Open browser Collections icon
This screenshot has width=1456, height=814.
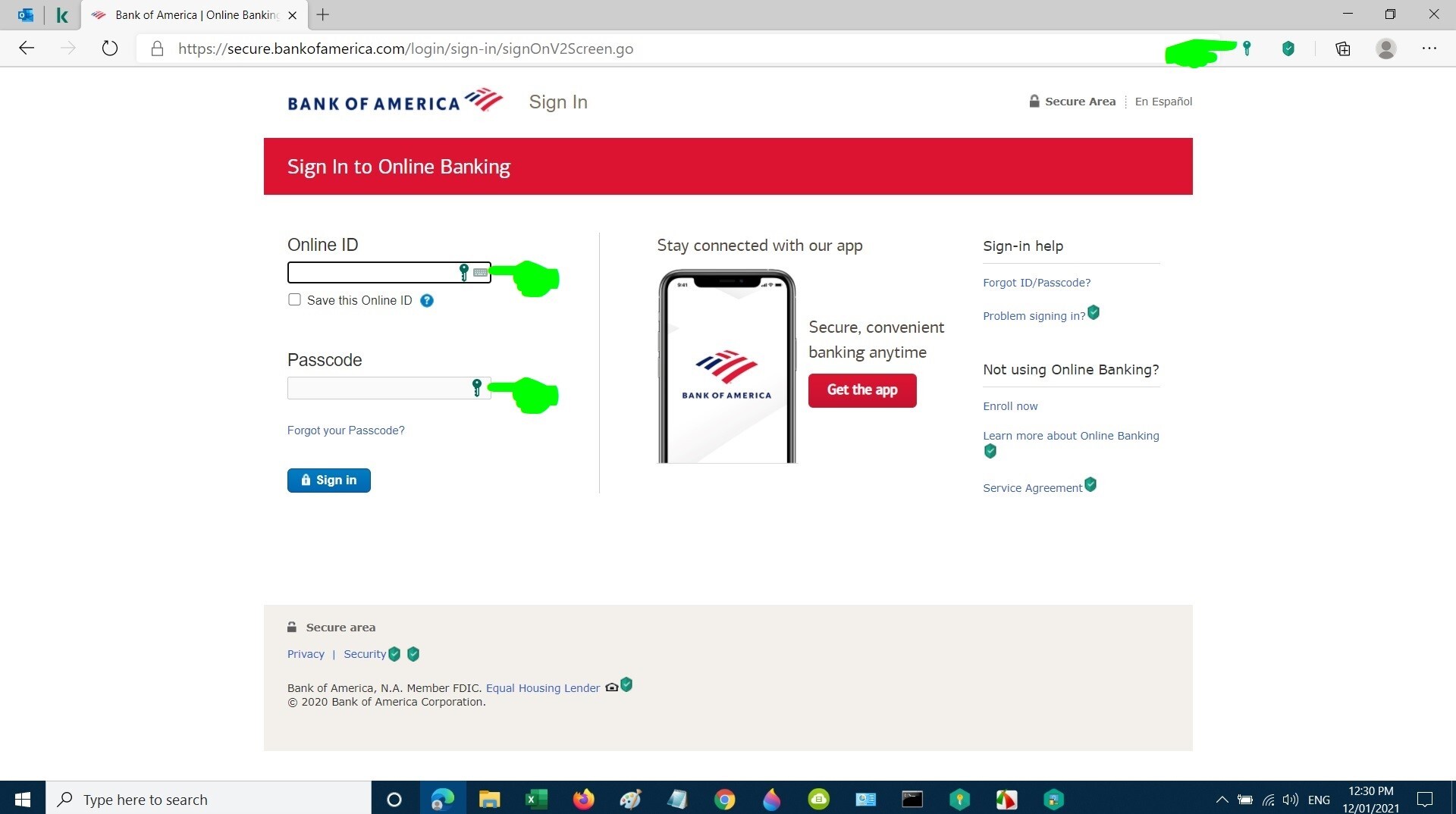tap(1343, 49)
